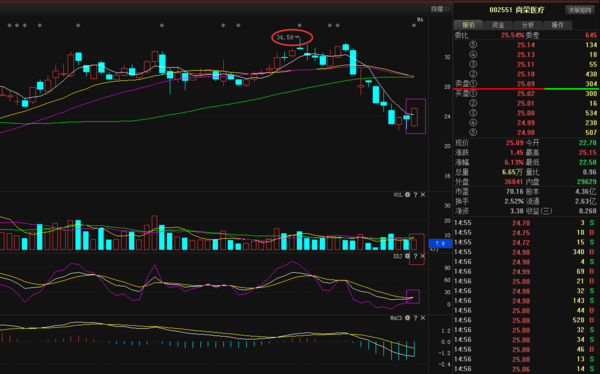The image size is (600, 374).
Task: Open help for MACD indicator
Action: (x=415, y=318)
